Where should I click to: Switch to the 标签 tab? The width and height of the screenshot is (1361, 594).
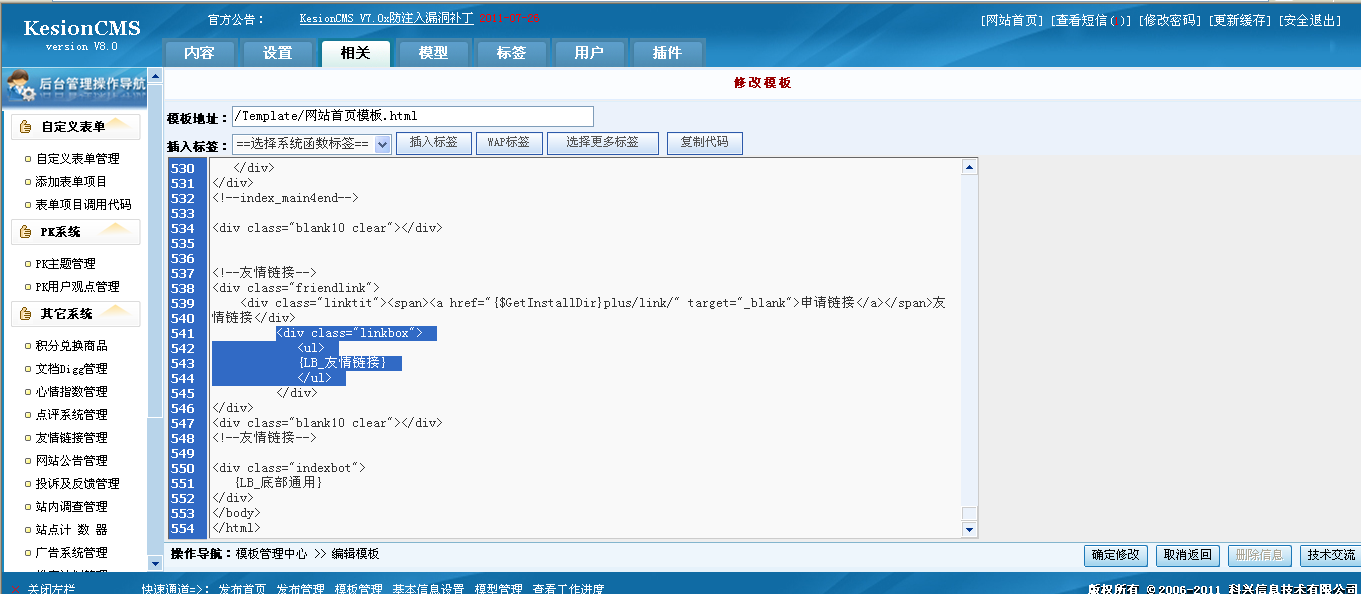tap(511, 53)
